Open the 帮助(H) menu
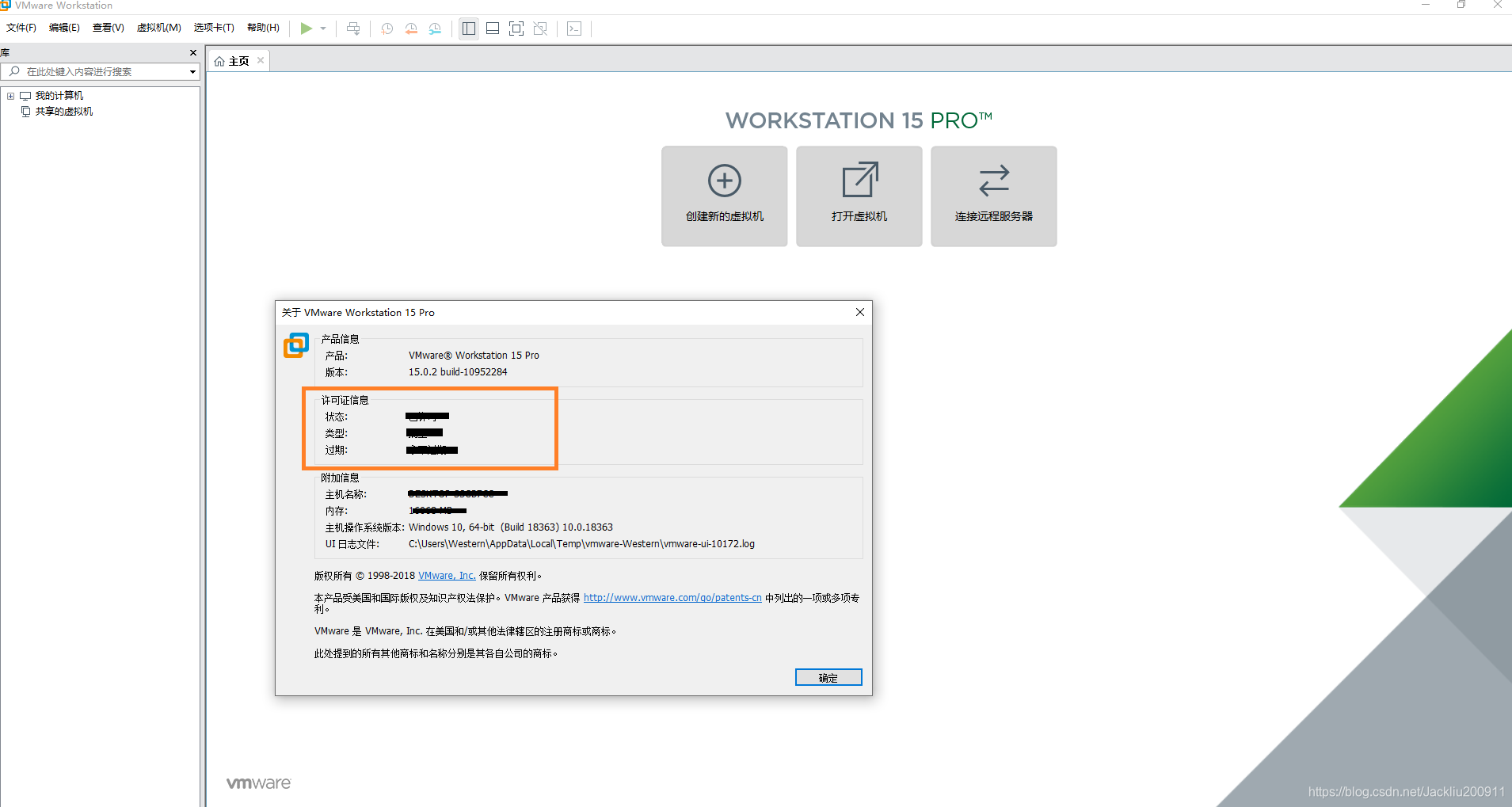 point(263,28)
